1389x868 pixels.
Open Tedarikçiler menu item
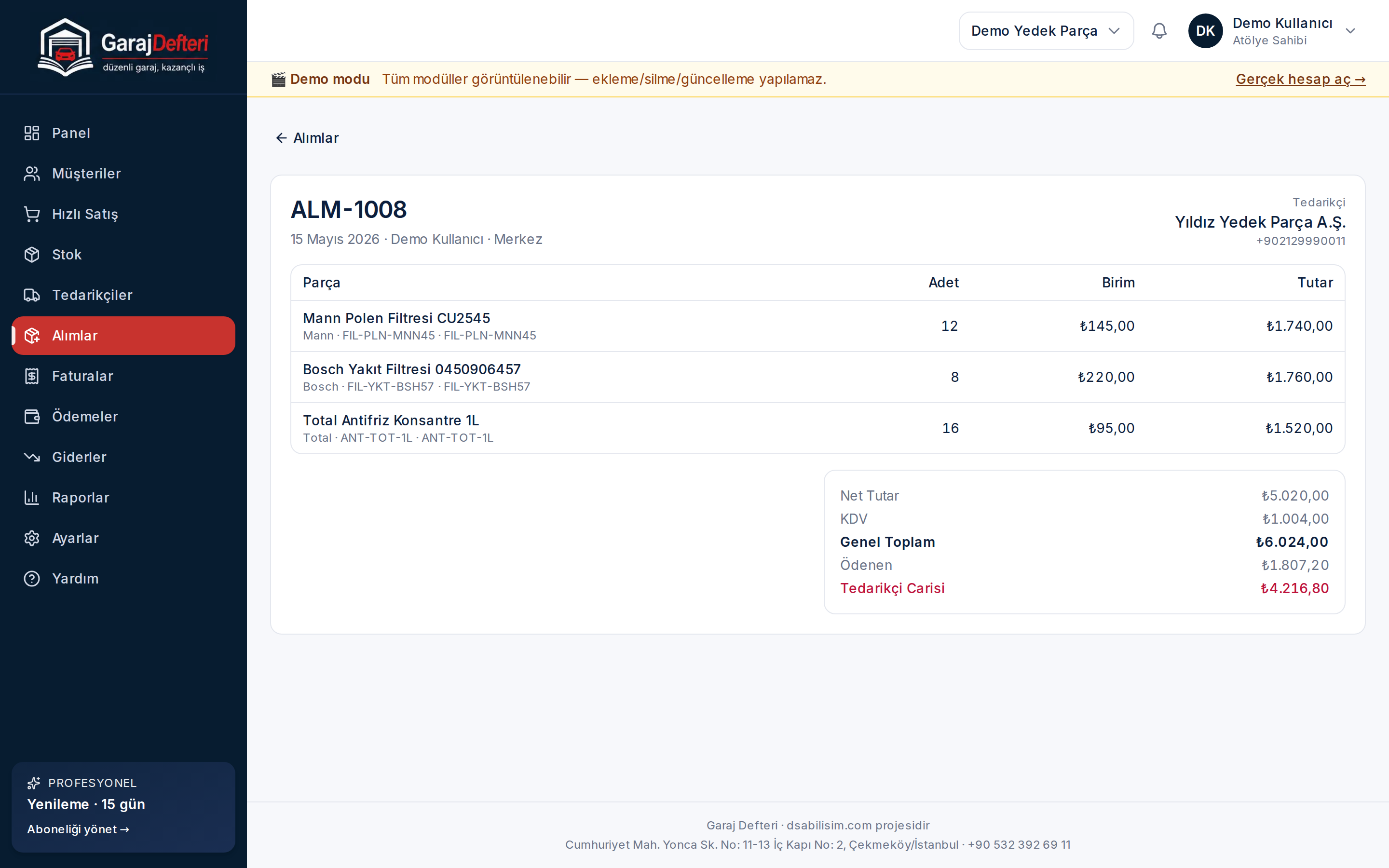tap(123, 295)
